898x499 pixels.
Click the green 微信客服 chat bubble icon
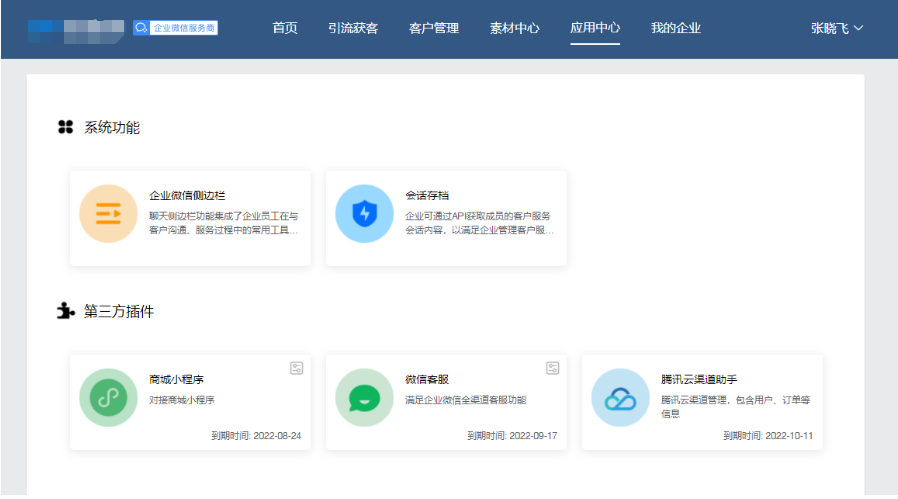click(x=364, y=397)
